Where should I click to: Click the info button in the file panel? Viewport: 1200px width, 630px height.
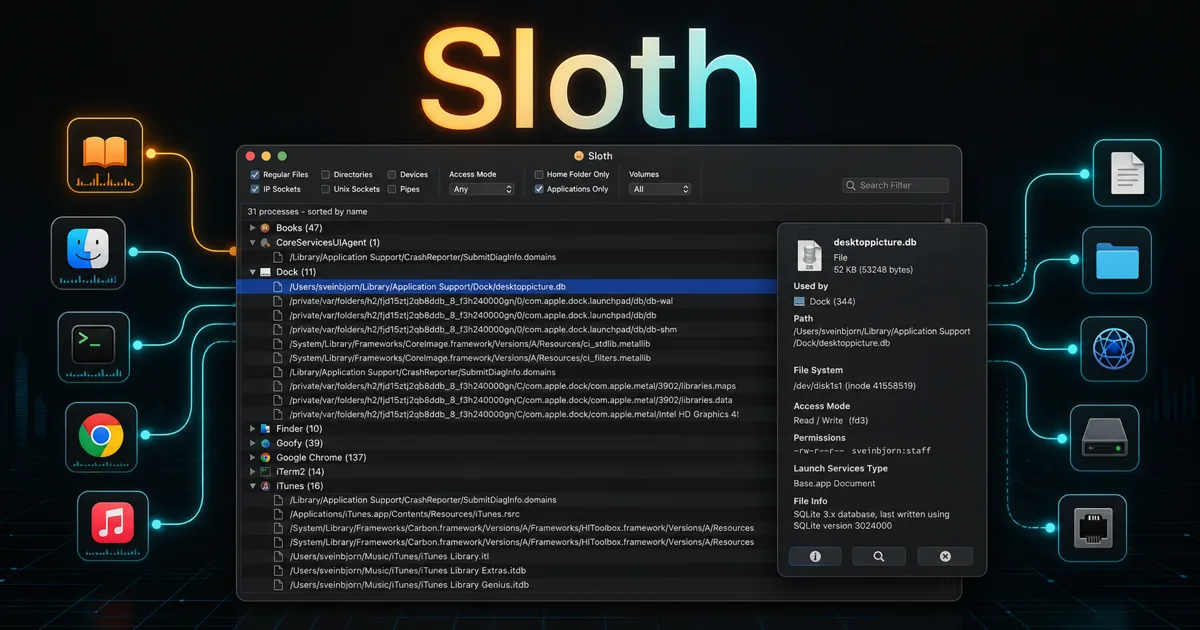point(815,557)
